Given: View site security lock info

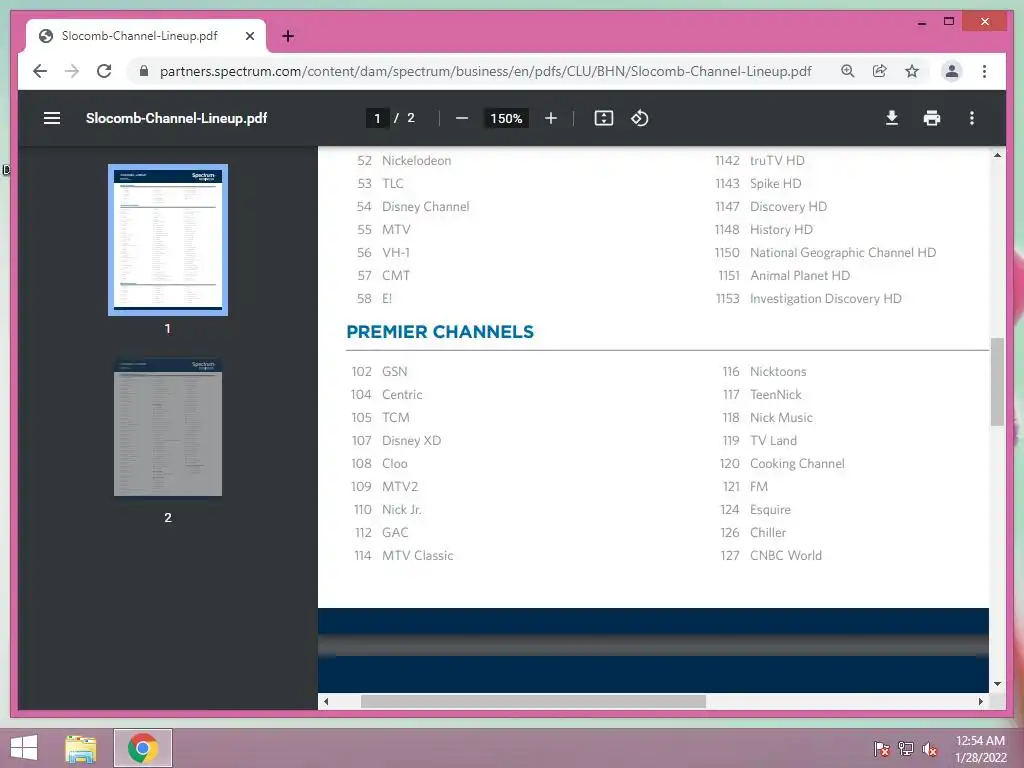Looking at the screenshot, I should point(144,71).
